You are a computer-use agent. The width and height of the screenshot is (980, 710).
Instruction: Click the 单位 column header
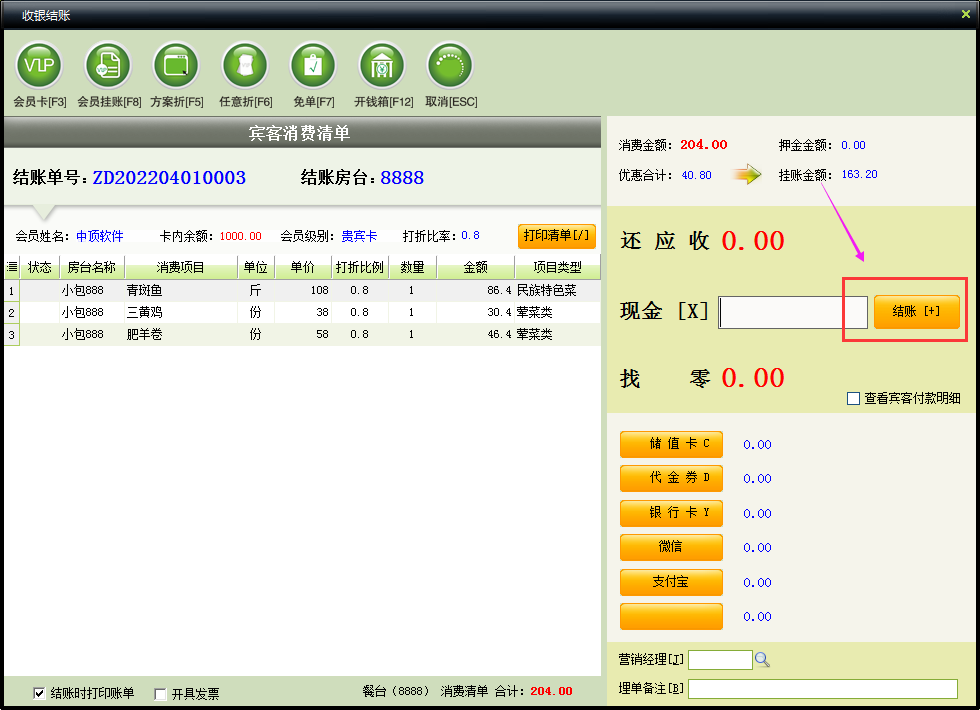point(256,268)
